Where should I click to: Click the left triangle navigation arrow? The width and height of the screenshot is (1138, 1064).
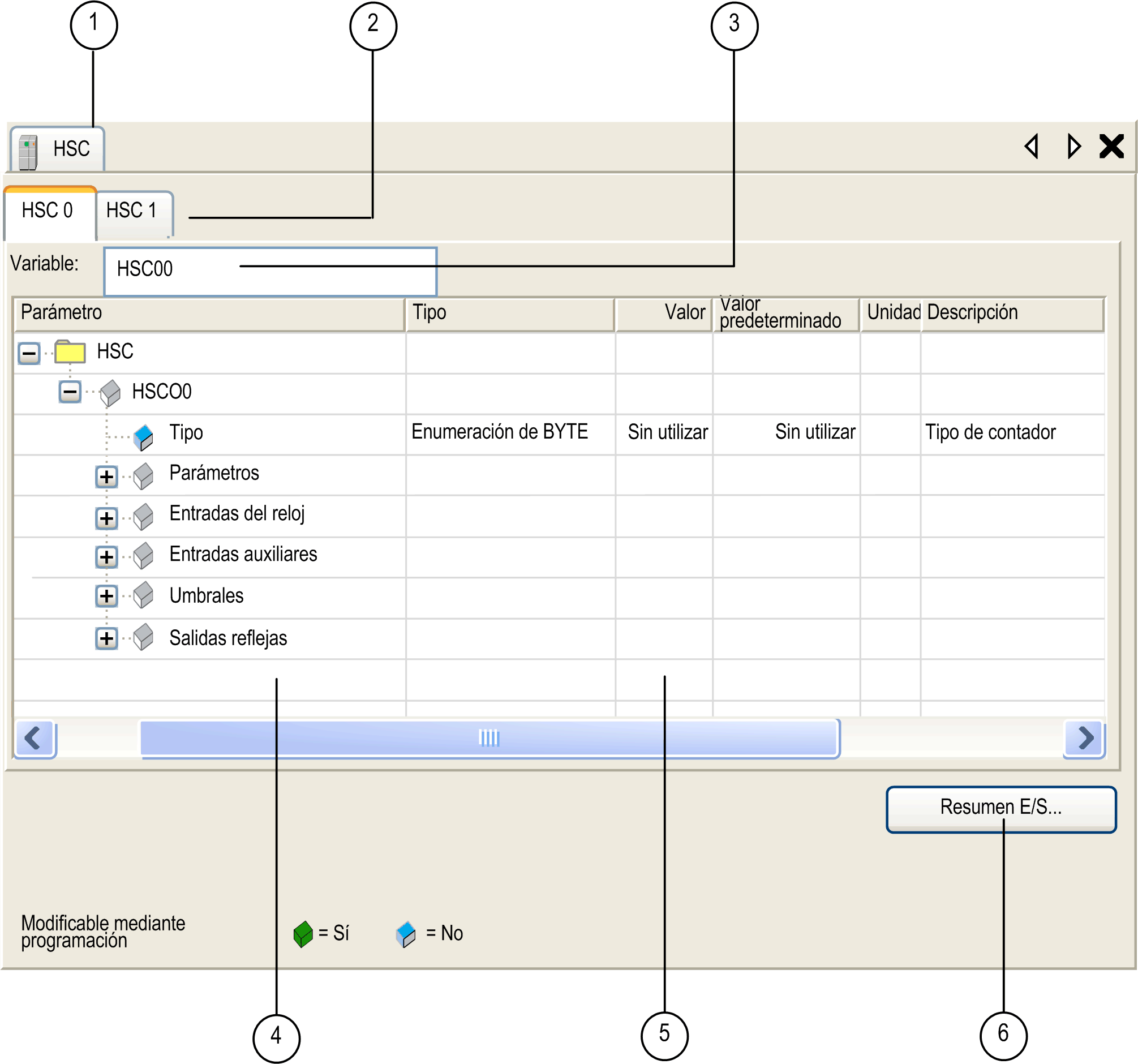[1032, 147]
